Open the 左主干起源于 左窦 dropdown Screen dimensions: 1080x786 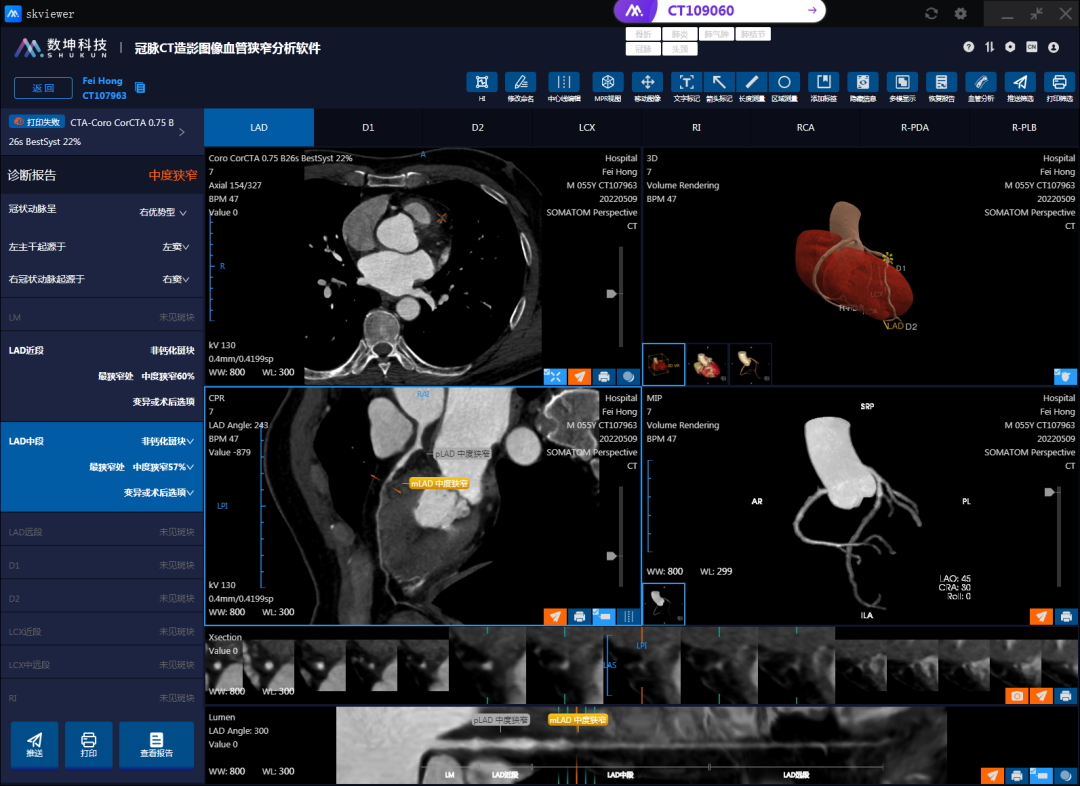point(175,247)
